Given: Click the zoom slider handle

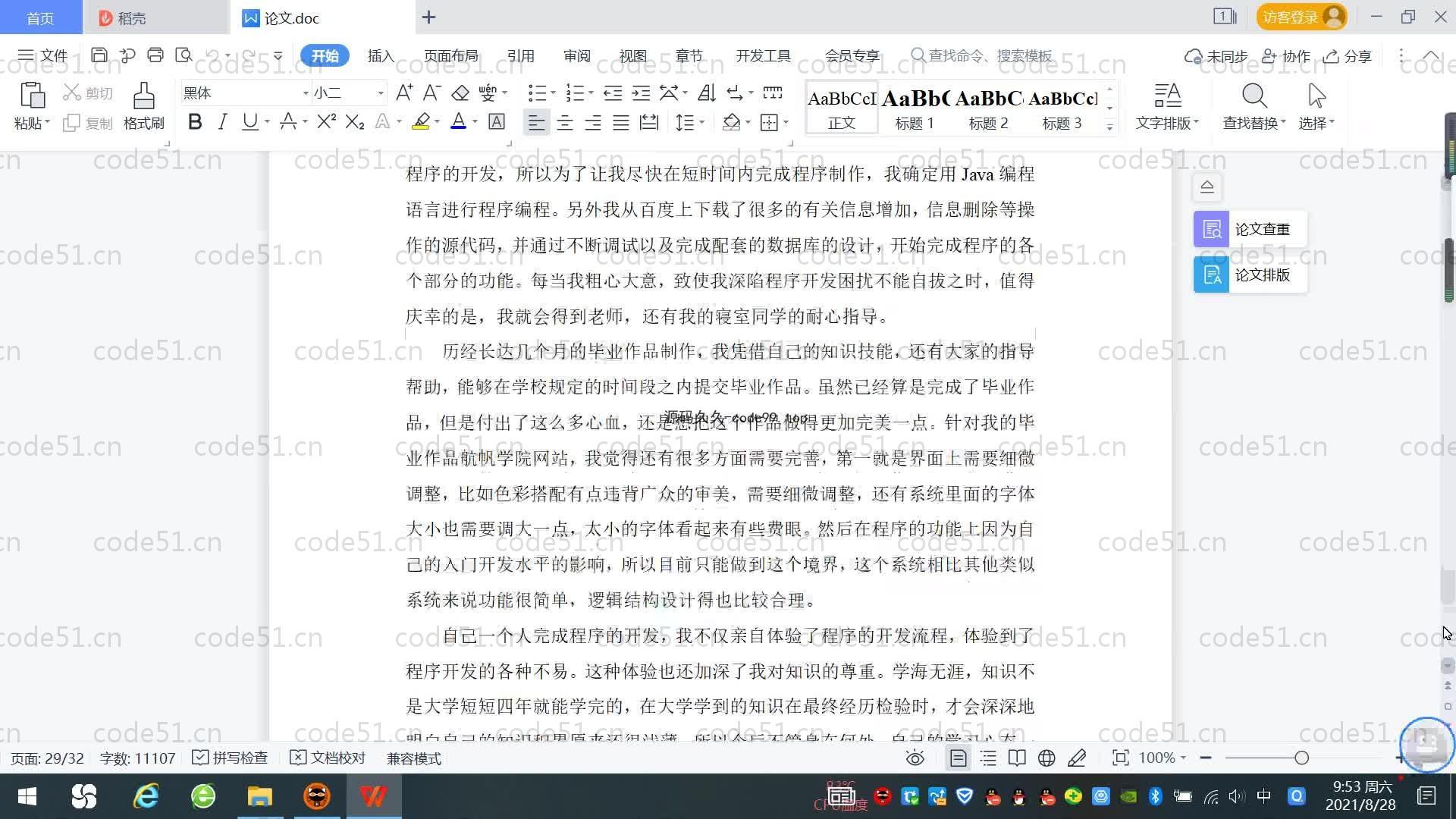Looking at the screenshot, I should coord(1301,758).
